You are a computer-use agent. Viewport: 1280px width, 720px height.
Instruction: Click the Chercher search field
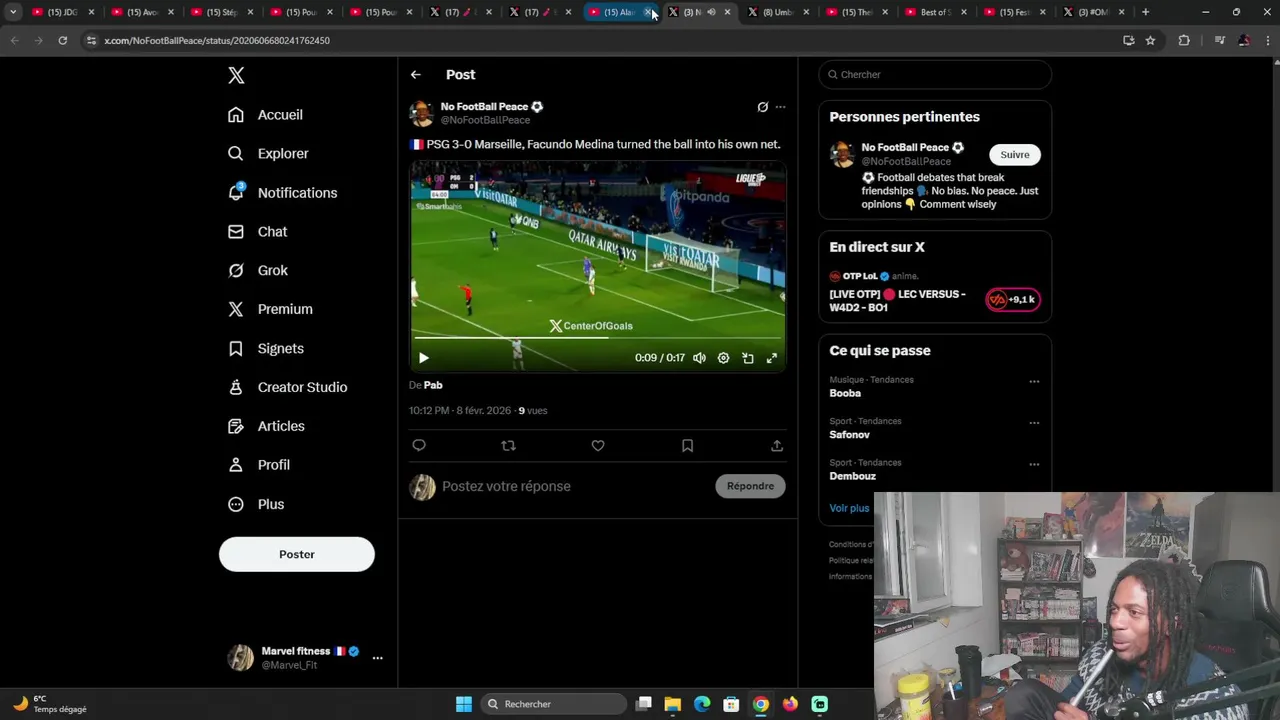[935, 74]
